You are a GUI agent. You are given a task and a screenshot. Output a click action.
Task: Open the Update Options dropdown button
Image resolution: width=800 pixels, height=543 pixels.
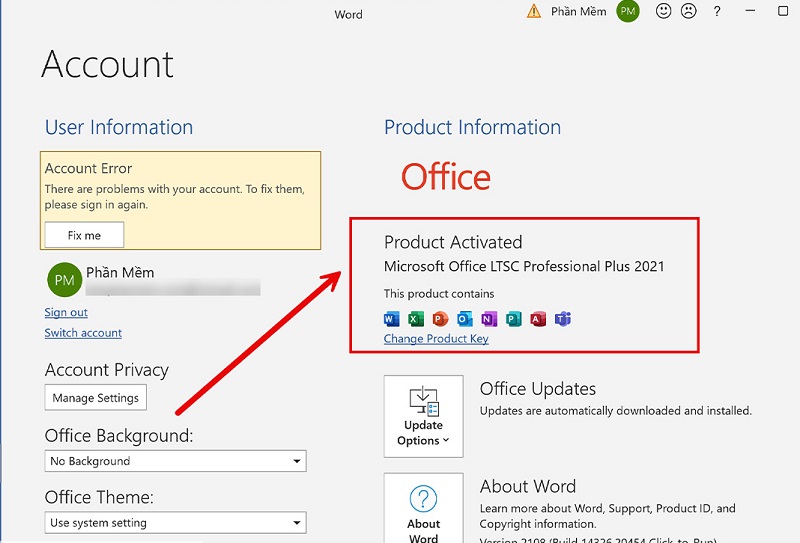(423, 416)
